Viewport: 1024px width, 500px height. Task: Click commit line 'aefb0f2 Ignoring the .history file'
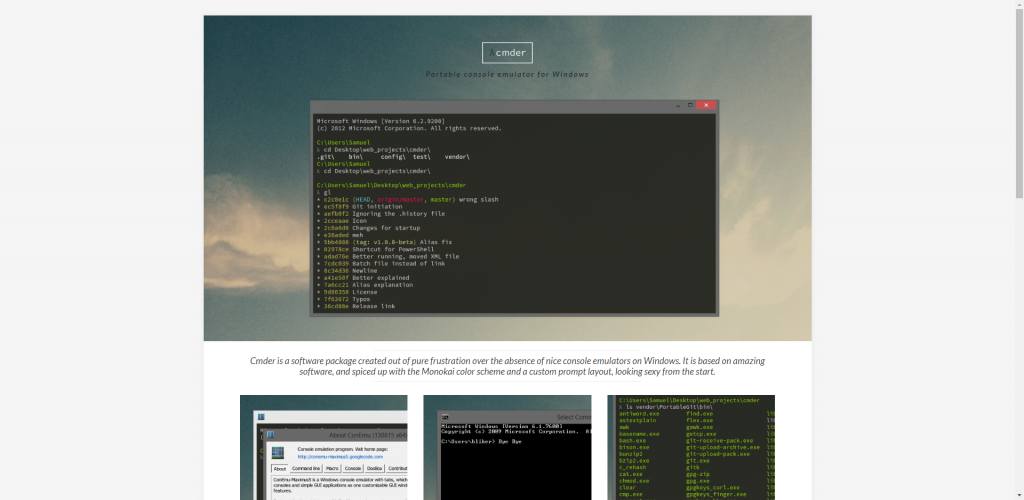coord(381,213)
